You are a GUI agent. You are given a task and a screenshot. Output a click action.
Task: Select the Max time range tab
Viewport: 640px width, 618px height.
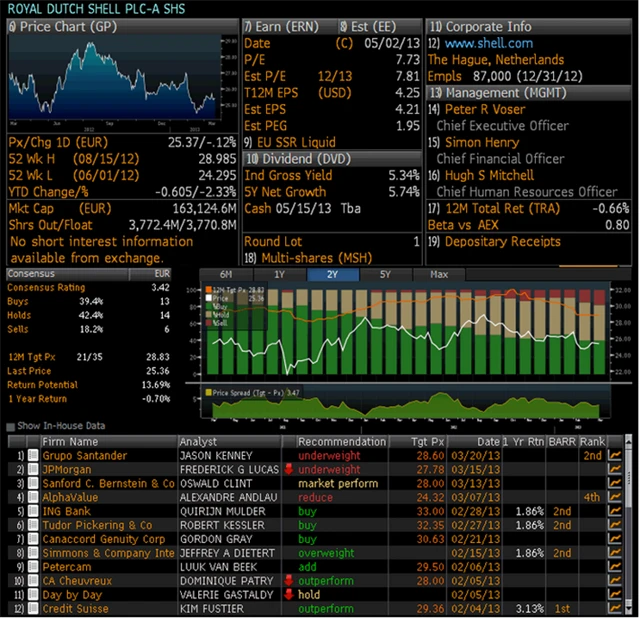(x=439, y=274)
